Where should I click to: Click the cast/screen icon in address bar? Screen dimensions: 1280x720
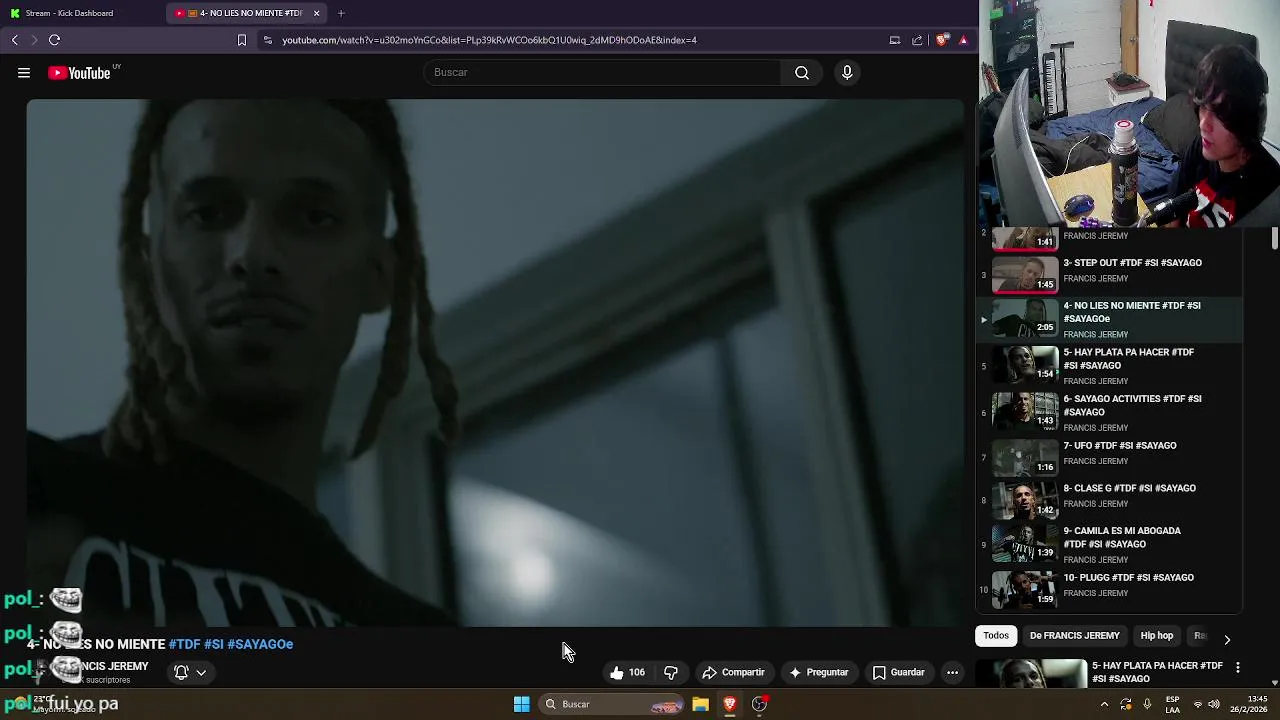895,40
